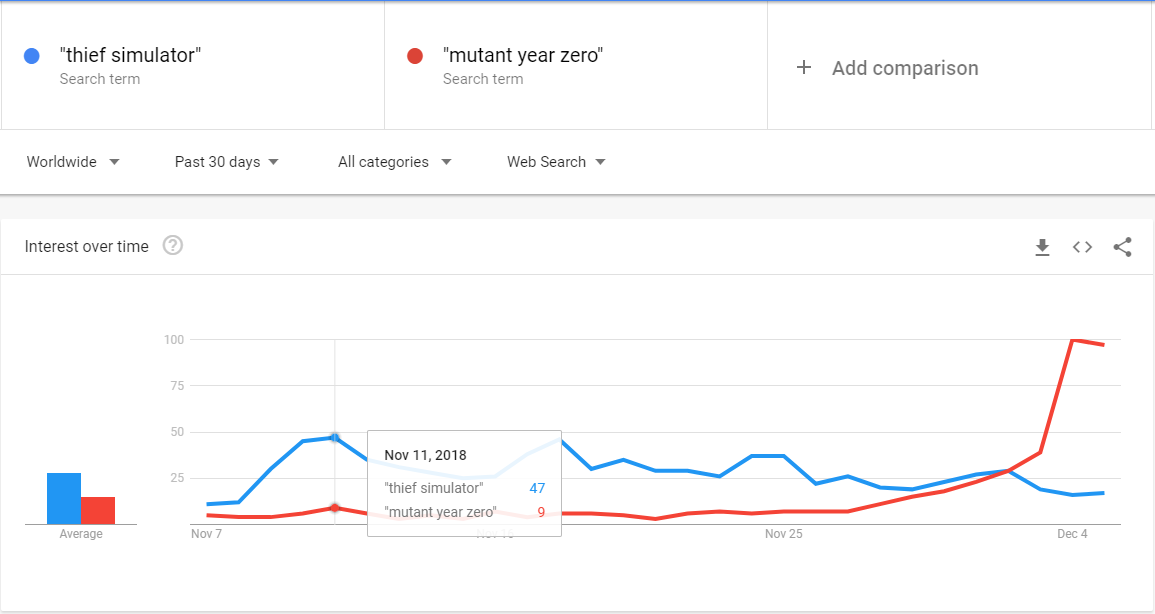Edit the "thief simulator" search term

[x=130, y=55]
